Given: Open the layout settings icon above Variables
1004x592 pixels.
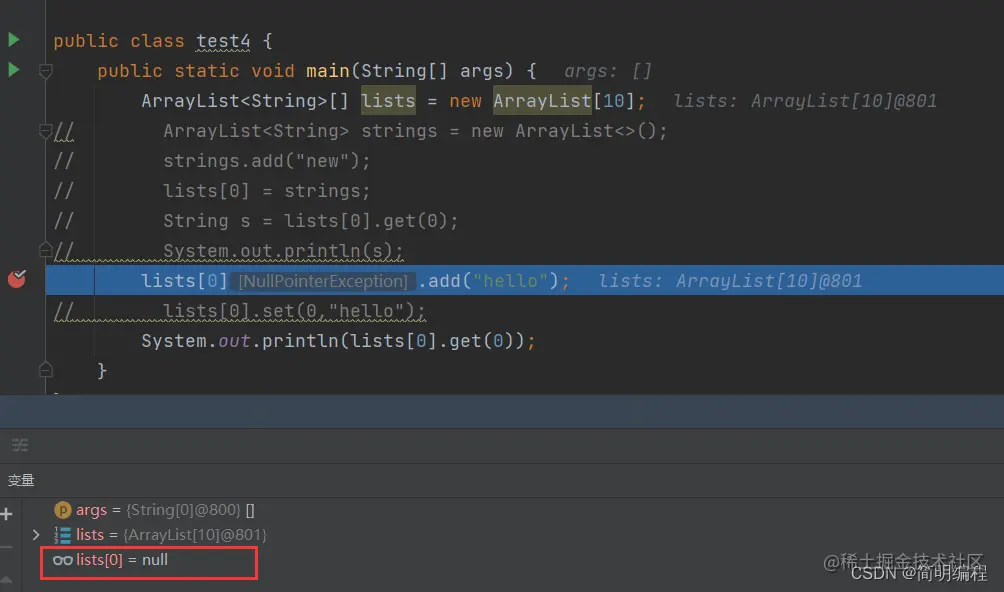Looking at the screenshot, I should point(20,445).
